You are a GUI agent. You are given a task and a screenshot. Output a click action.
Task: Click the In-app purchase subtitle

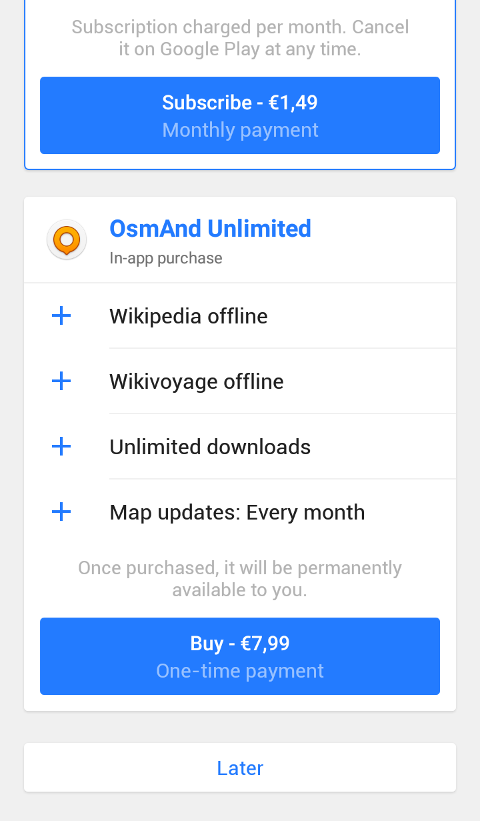pos(166,258)
